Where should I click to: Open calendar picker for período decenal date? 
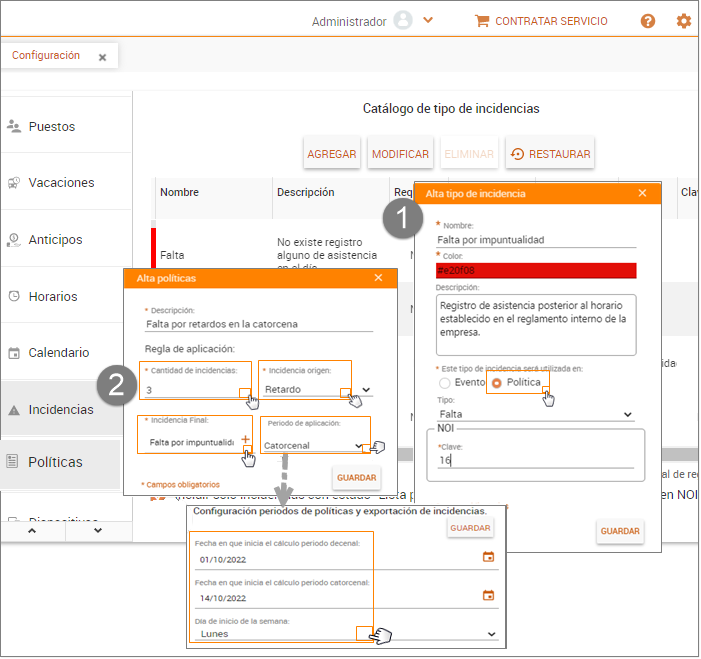coord(488,557)
